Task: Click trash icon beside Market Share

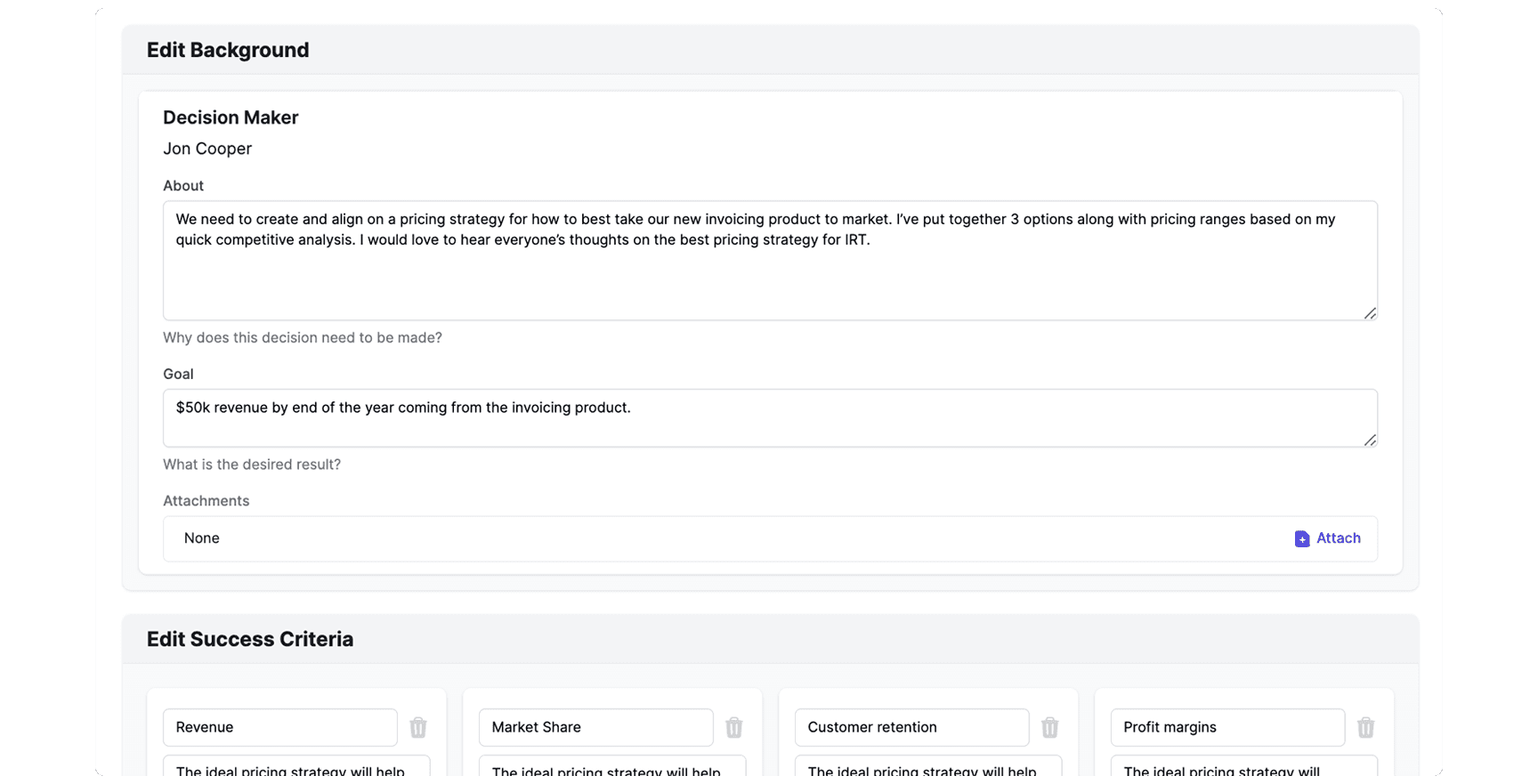Action: (733, 728)
